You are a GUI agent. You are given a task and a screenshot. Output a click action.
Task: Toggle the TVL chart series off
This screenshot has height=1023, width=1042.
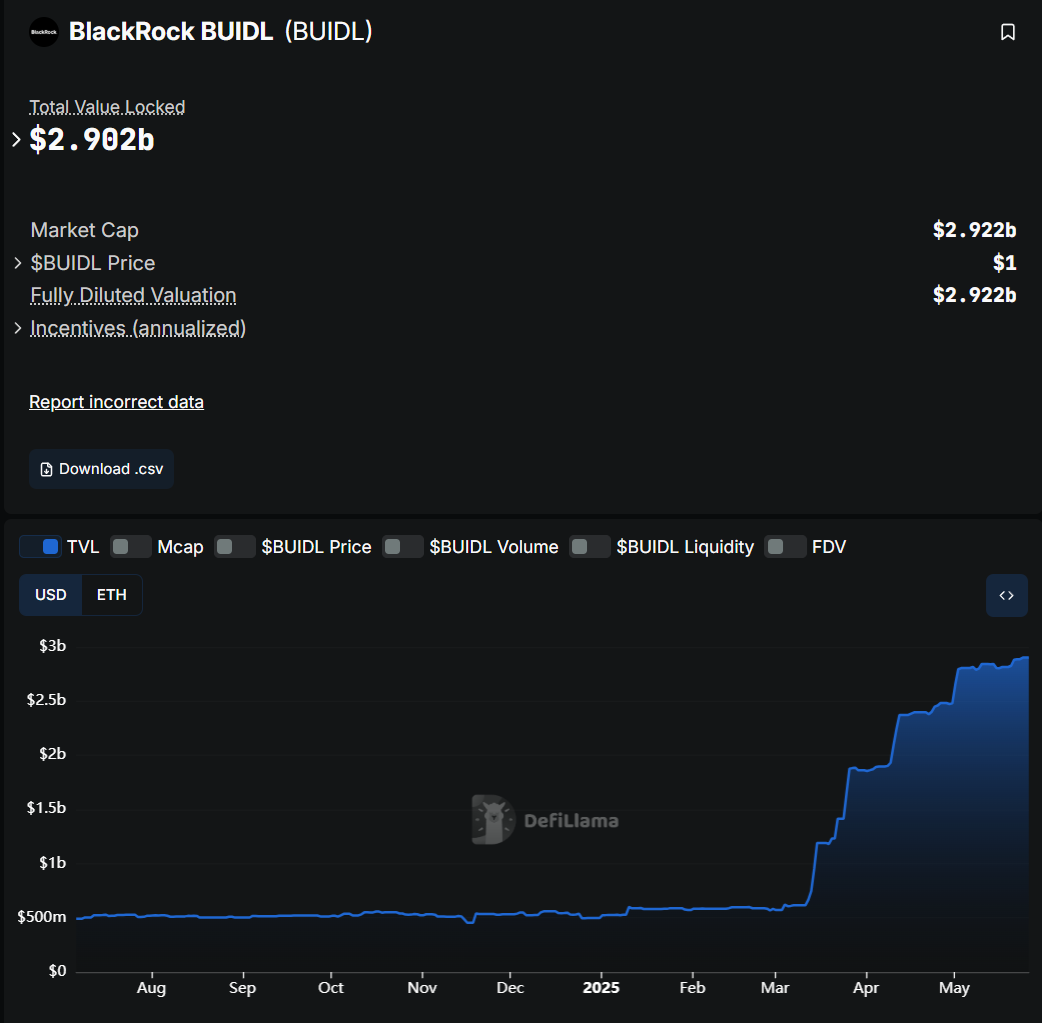(41, 547)
